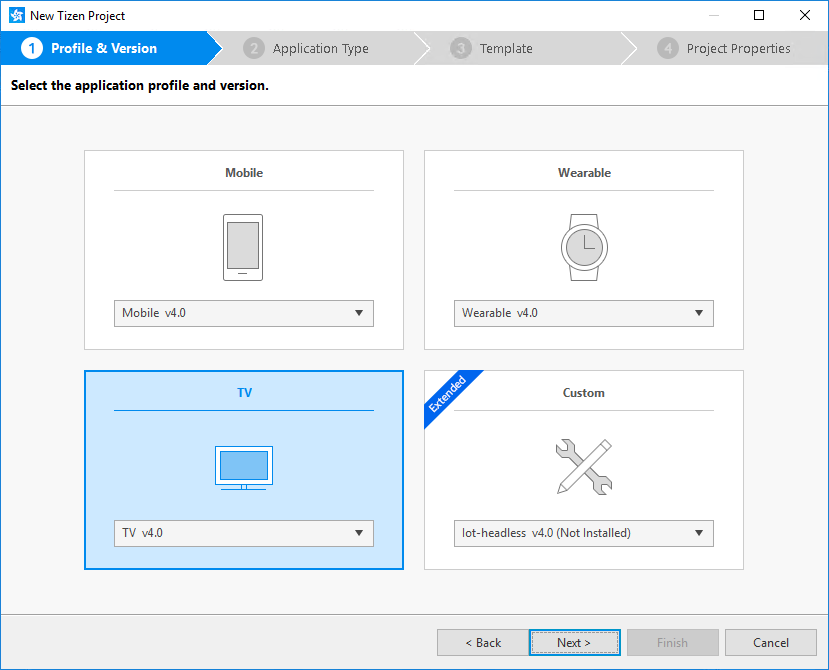Click step 2 Application Type circle icon

254,47
